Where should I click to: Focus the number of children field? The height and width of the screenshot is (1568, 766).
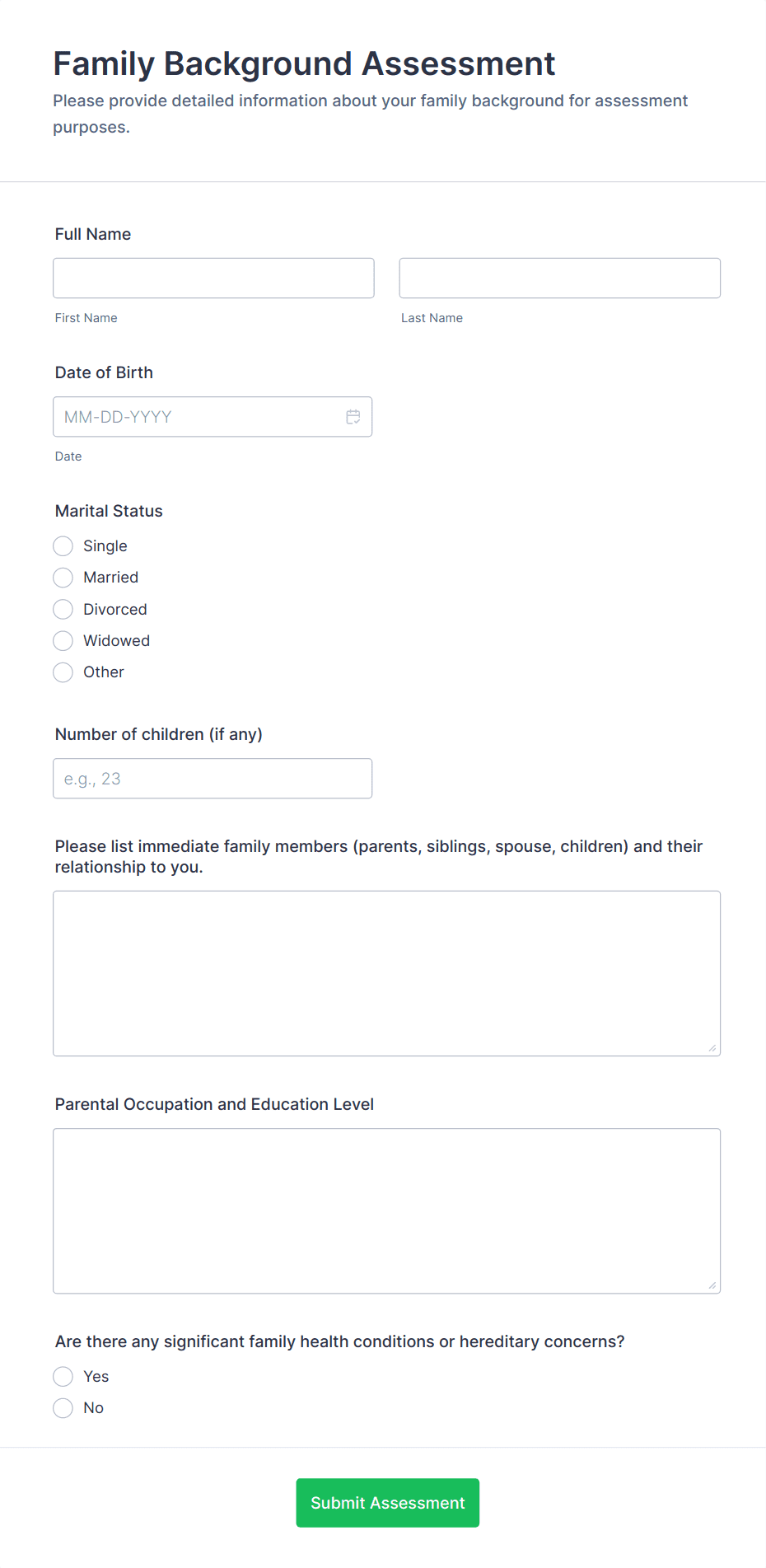[213, 778]
